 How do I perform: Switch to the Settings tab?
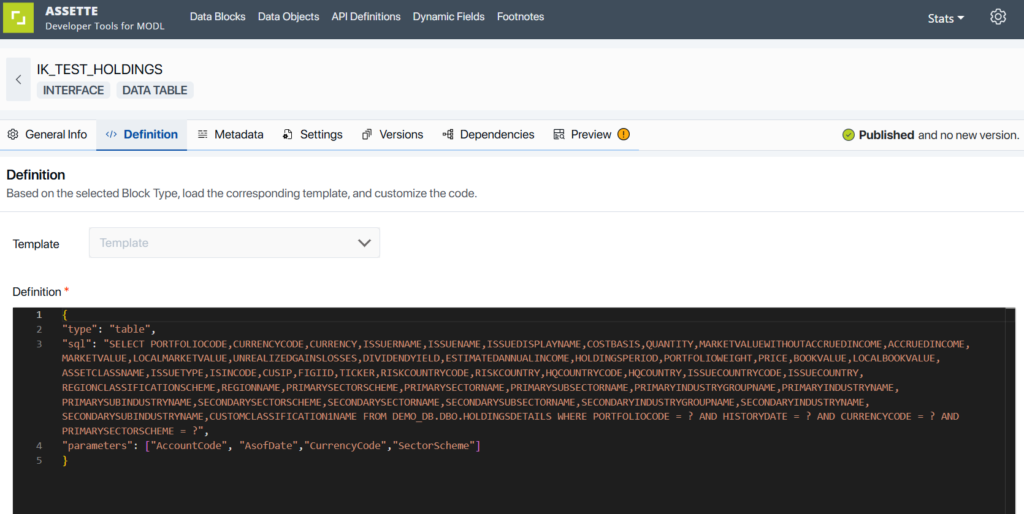[x=312, y=135]
